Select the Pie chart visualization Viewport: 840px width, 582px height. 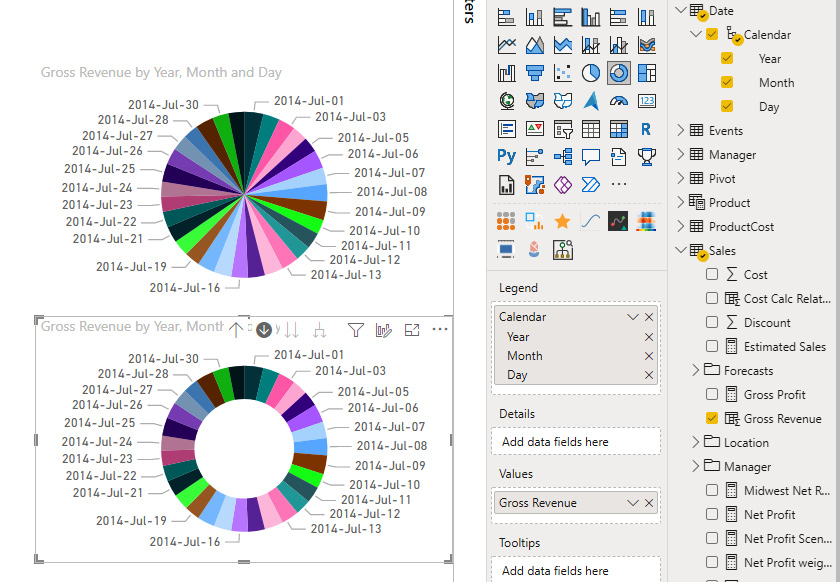pos(591,73)
